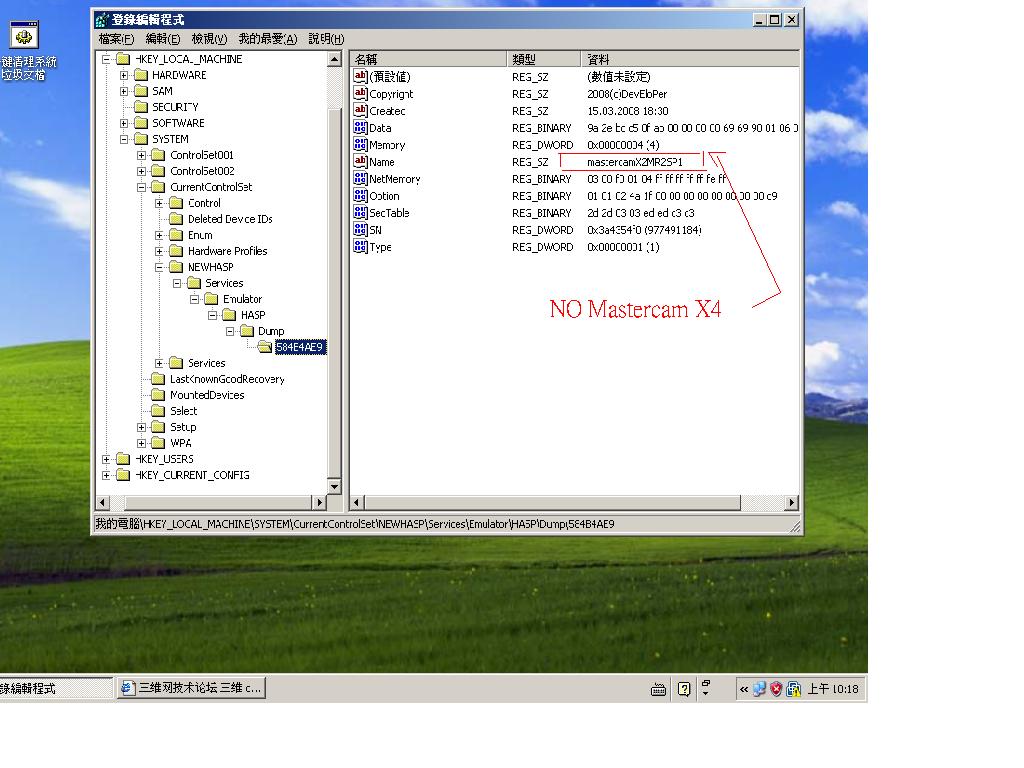Click the string icon beside the Copyright value
Viewport: 1024px width, 768px height.
tap(358, 93)
